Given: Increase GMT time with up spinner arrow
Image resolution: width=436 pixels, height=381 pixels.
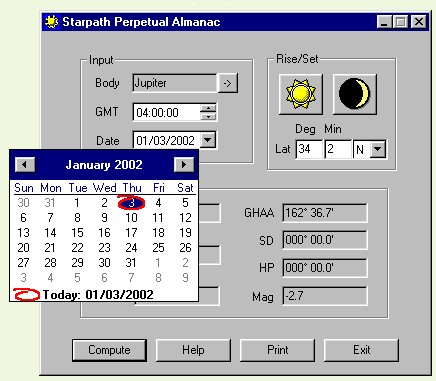Looking at the screenshot, I should pyautogui.click(x=208, y=108).
